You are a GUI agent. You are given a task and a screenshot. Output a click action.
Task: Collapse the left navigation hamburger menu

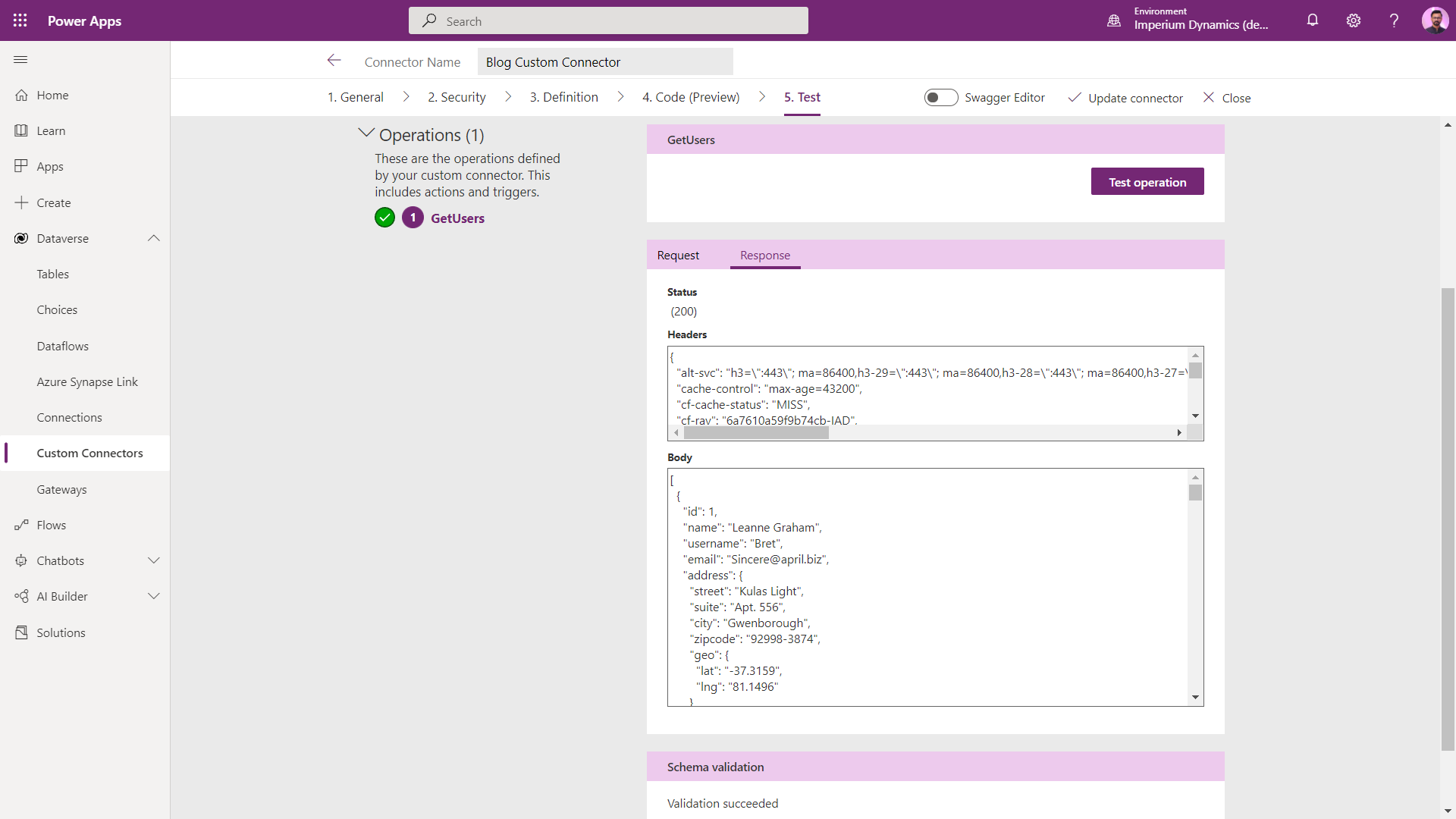[20, 60]
